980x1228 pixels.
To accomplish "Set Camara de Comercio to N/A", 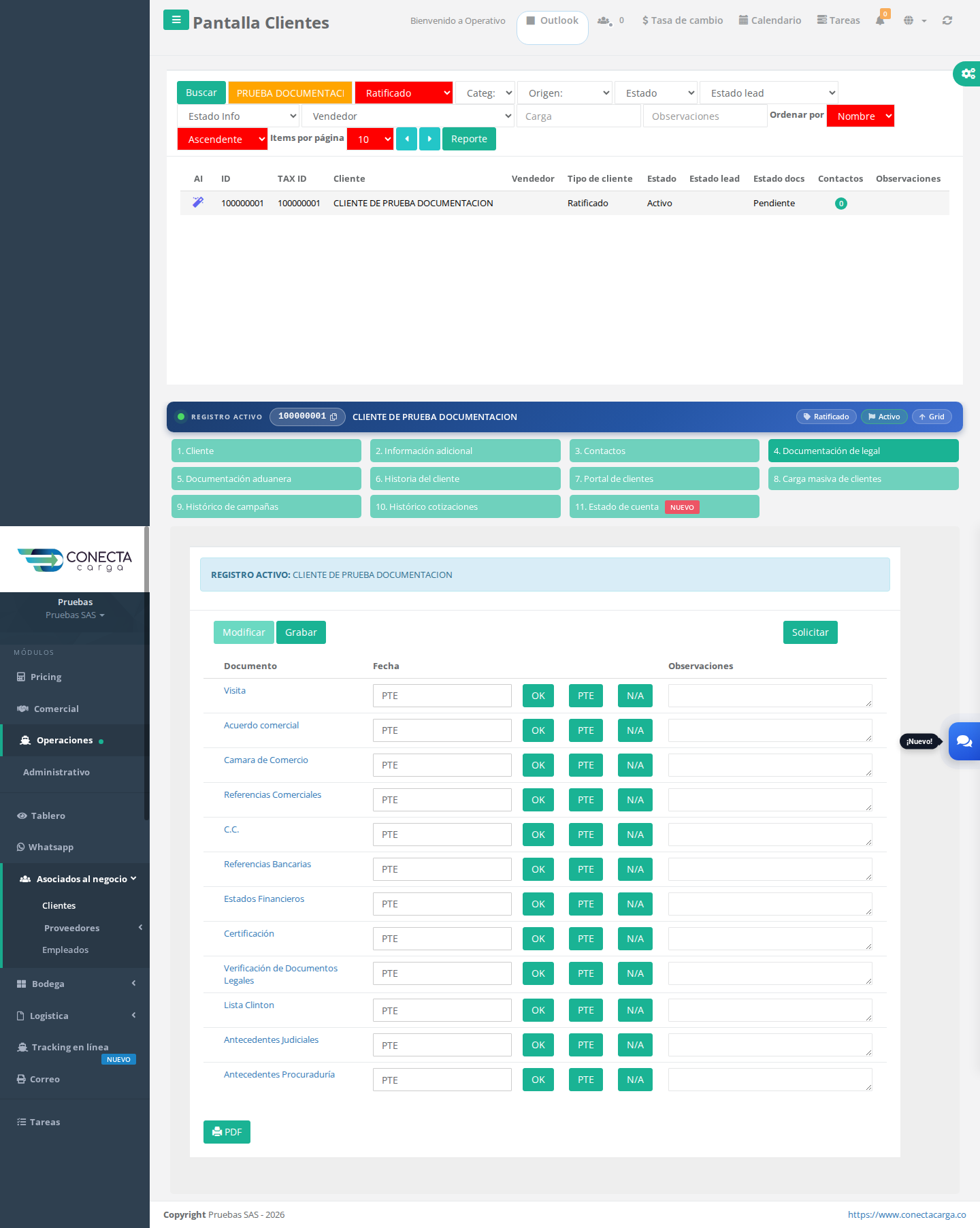I will point(635,765).
